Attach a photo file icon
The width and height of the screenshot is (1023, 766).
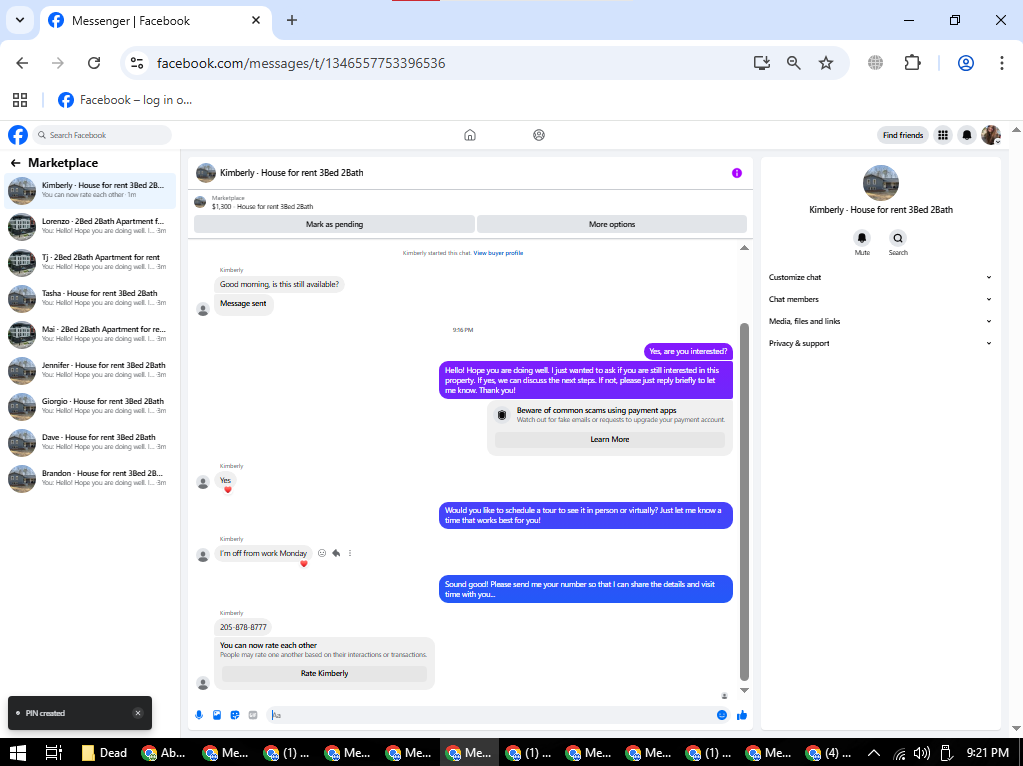pyautogui.click(x=217, y=715)
